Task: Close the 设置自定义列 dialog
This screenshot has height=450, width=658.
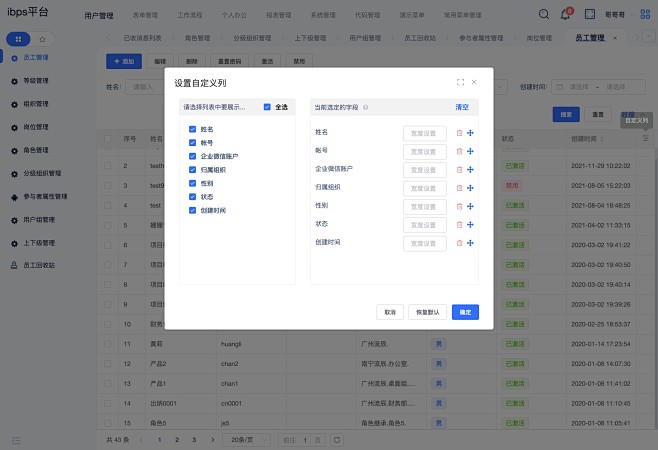Action: (x=474, y=82)
